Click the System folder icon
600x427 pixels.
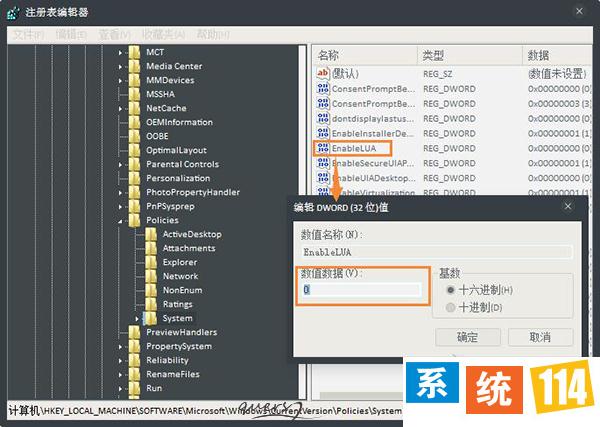click(150, 318)
